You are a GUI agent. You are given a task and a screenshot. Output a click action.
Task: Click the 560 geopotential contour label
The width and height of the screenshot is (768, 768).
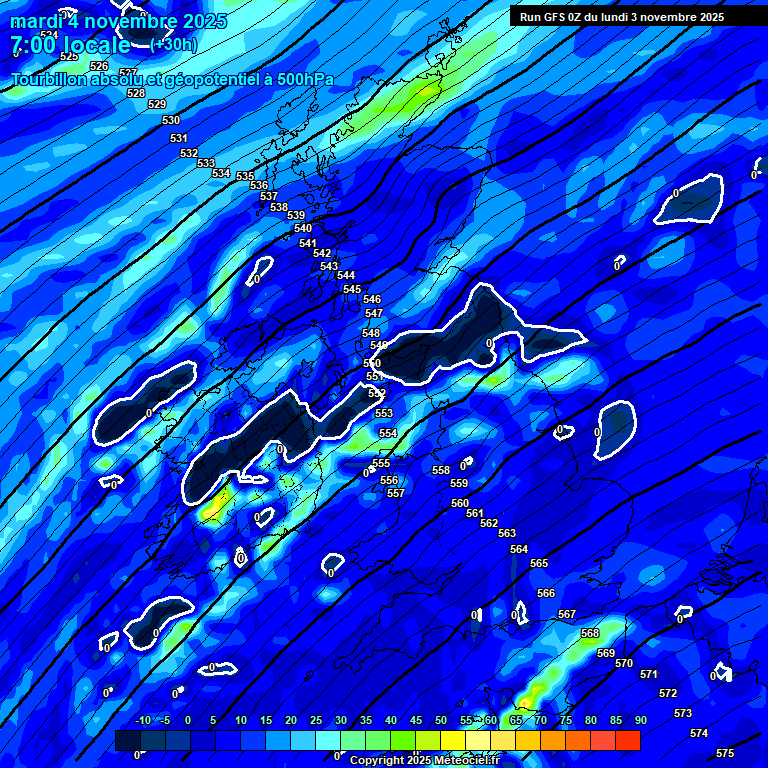tap(460, 503)
